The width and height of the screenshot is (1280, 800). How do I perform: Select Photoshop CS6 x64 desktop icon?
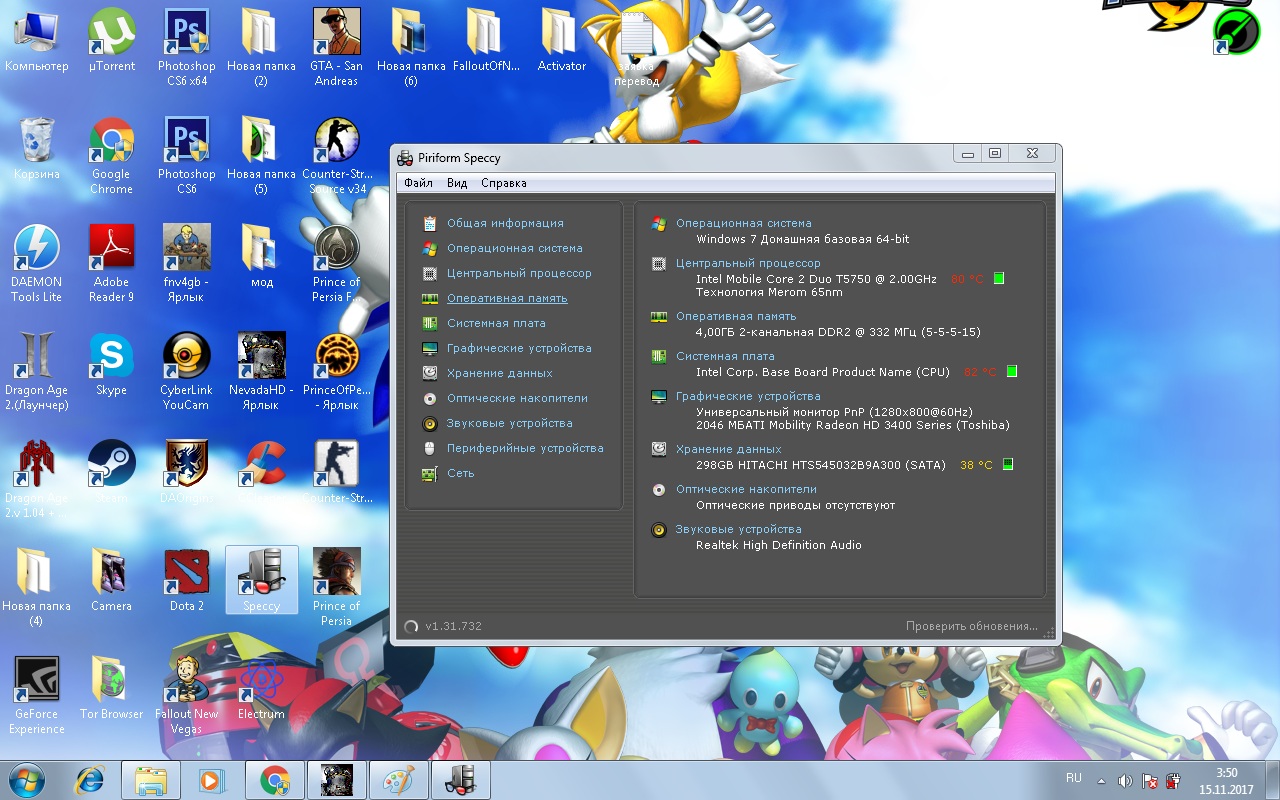(187, 47)
